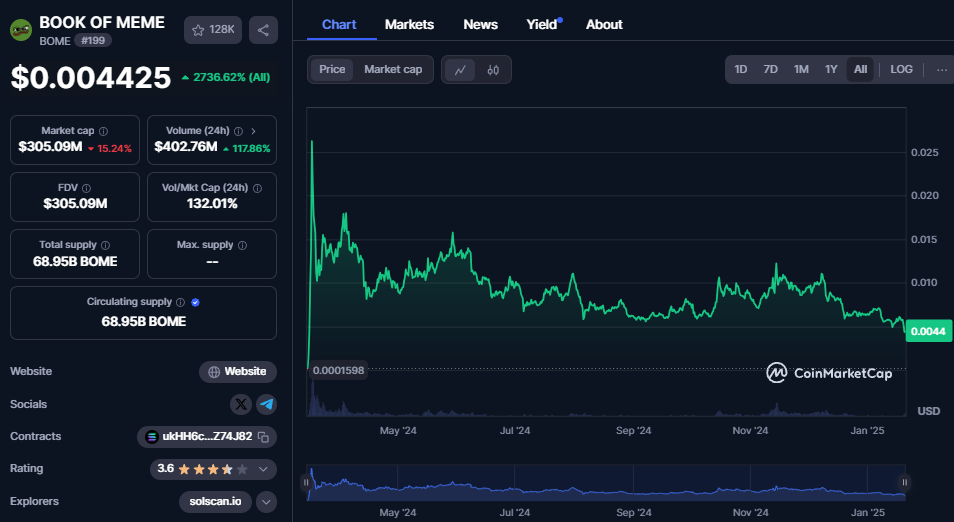
Task: Click the Market cap info icon
Action: (103, 131)
